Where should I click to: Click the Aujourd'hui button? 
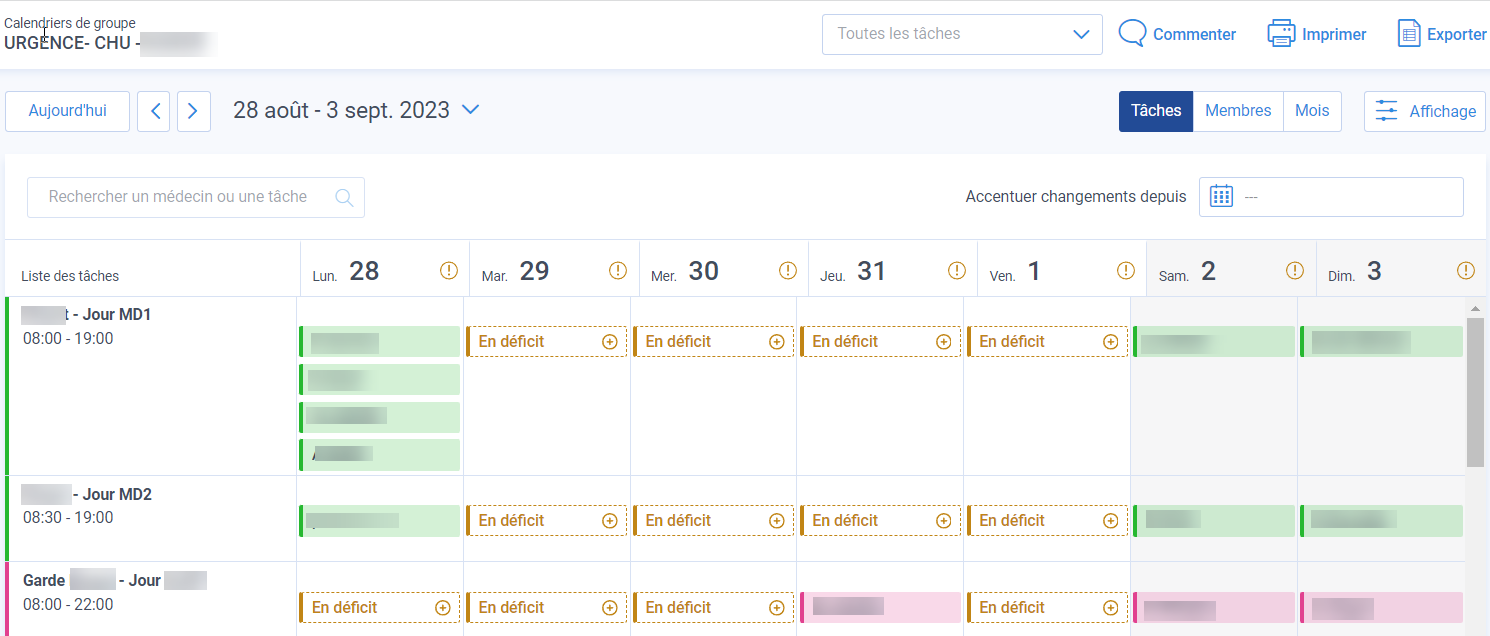[x=67, y=111]
